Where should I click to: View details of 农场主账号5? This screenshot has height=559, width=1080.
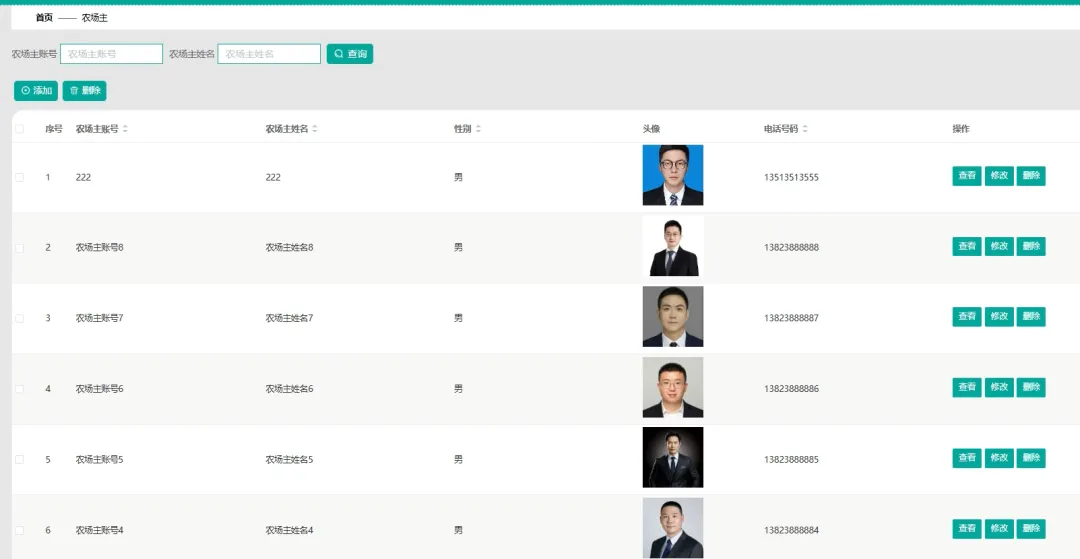coord(967,458)
